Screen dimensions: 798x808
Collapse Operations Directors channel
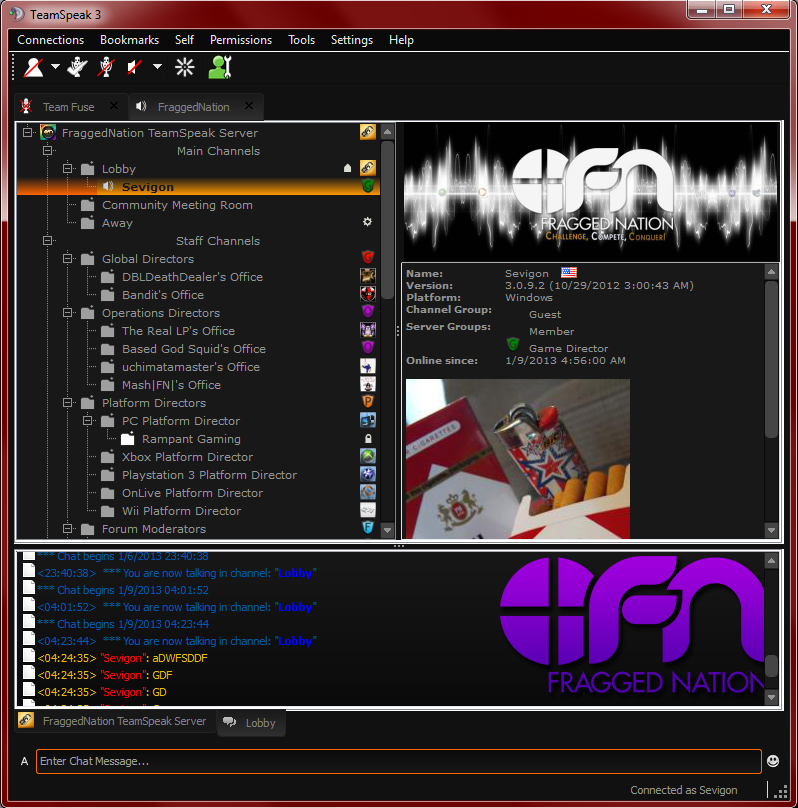click(67, 313)
